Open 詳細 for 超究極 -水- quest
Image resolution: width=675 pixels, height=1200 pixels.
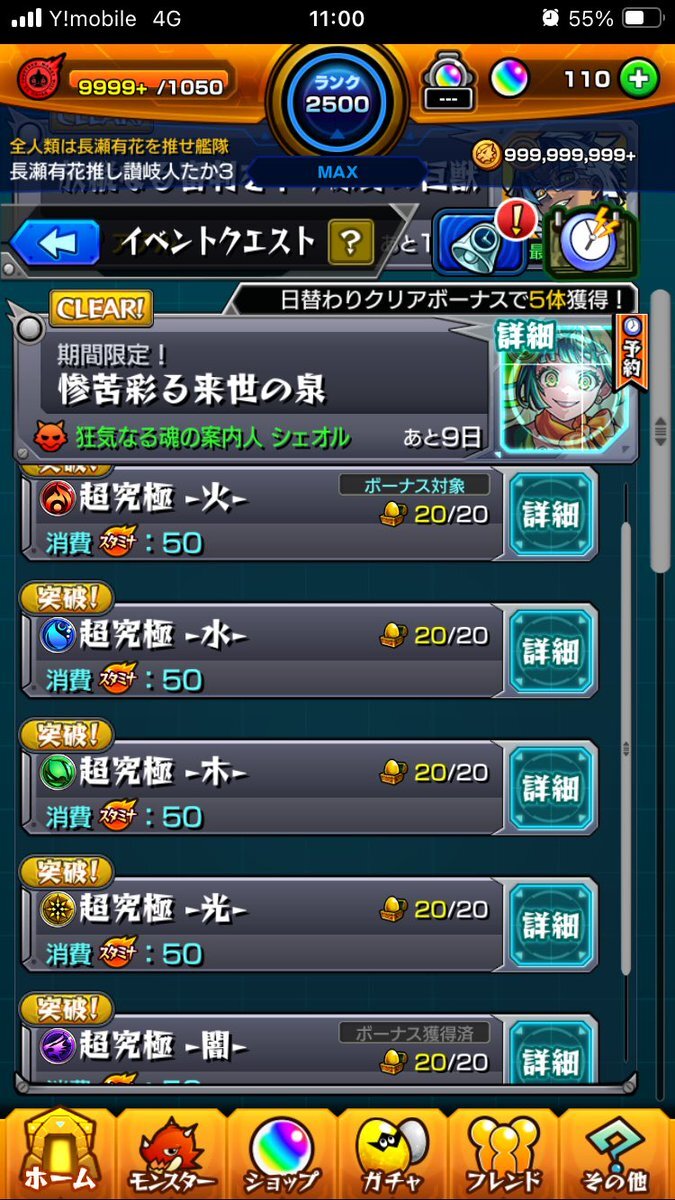click(x=552, y=650)
